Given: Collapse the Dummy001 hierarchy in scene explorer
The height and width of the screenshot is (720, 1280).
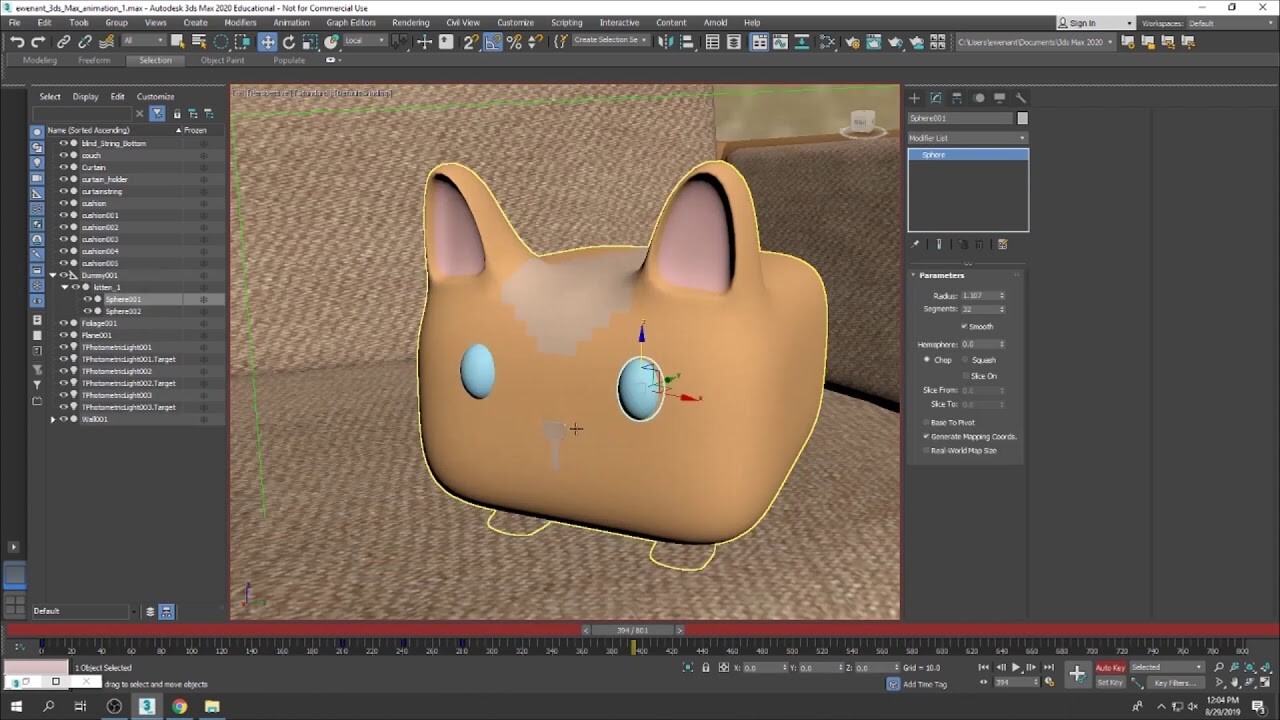Looking at the screenshot, I should (x=52, y=274).
